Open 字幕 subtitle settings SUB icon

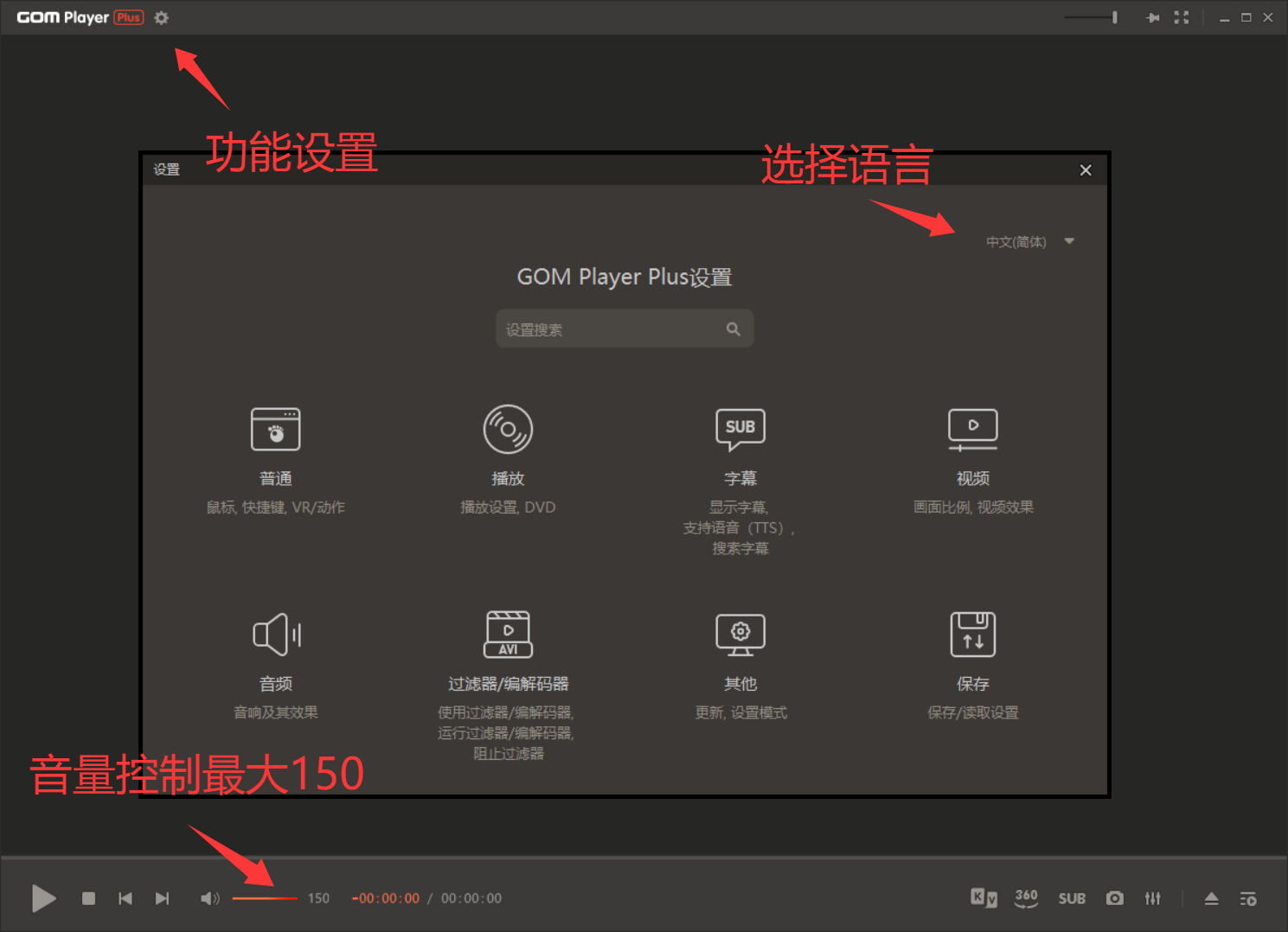point(740,429)
